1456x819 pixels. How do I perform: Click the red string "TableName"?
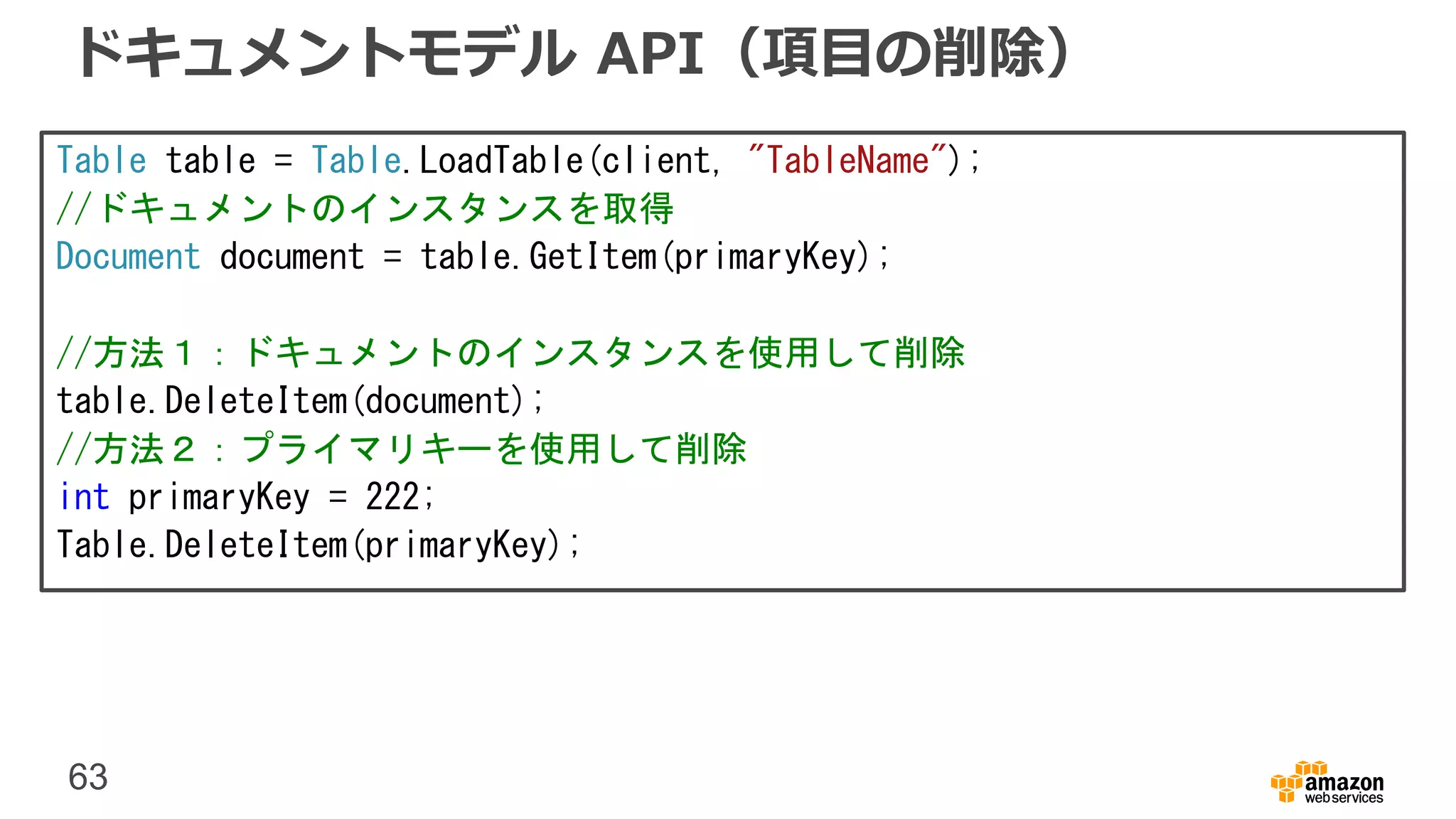click(847, 160)
